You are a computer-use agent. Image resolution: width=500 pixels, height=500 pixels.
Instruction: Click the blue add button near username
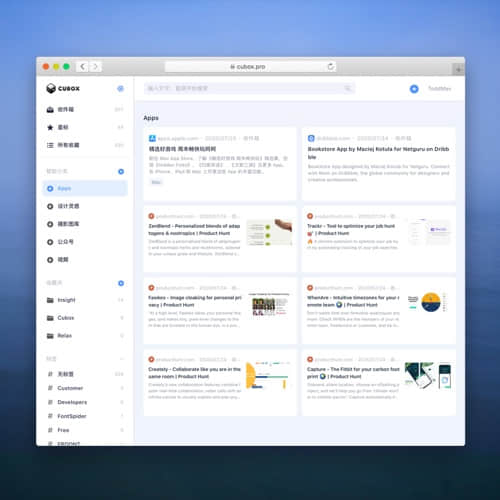click(414, 89)
